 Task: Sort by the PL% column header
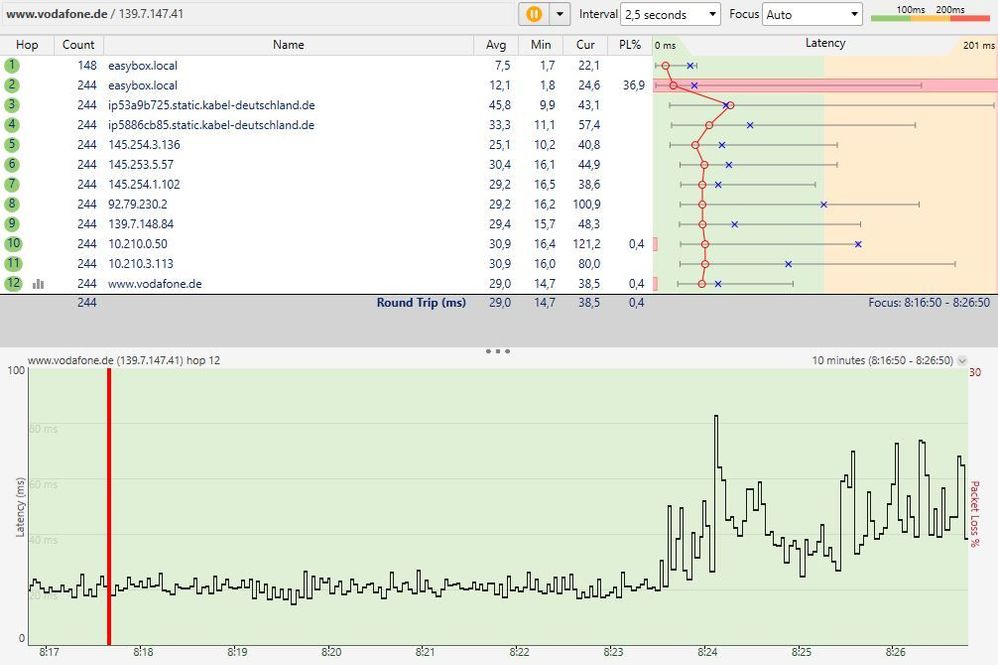[x=630, y=45]
